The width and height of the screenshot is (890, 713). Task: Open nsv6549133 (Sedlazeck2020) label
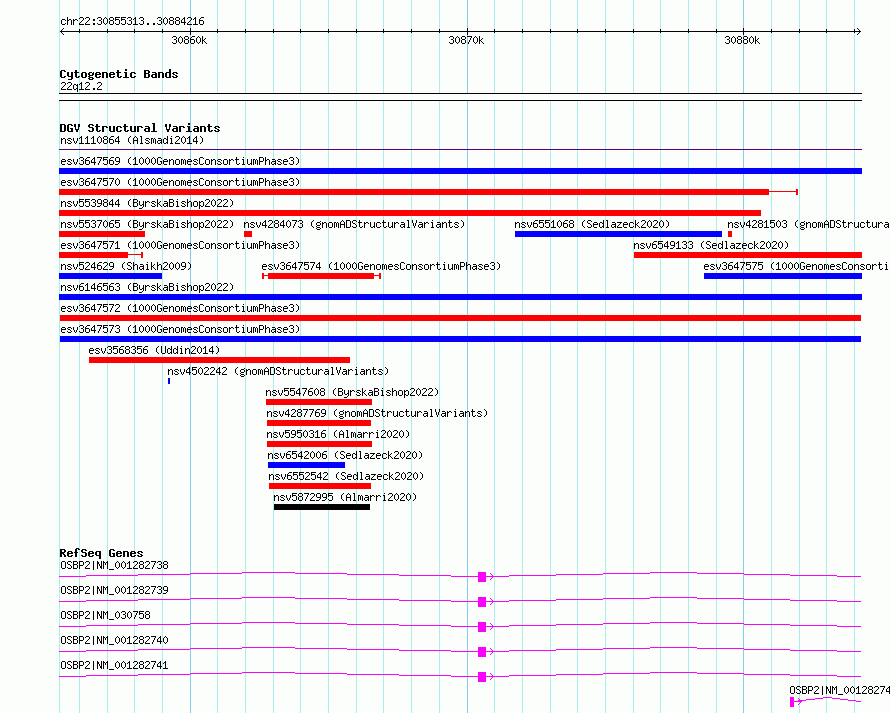point(711,245)
